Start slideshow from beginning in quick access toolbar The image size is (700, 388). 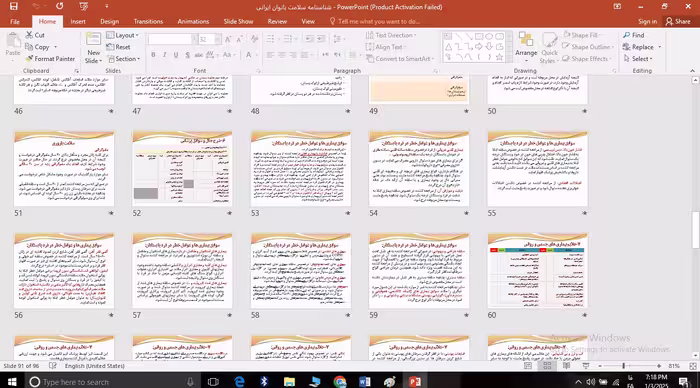click(x=83, y=6)
